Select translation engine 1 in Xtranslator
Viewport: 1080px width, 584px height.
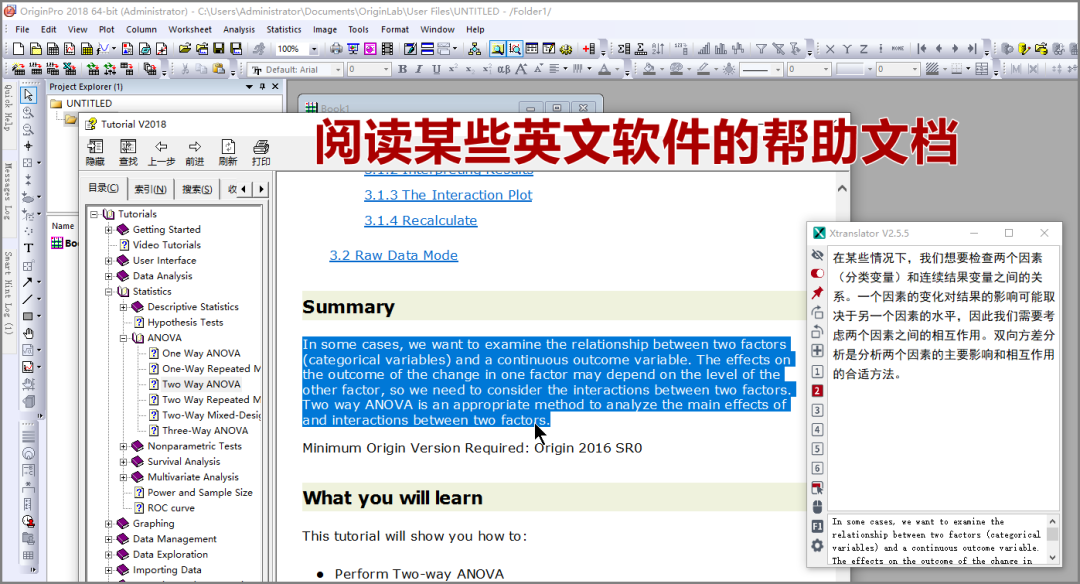point(818,371)
